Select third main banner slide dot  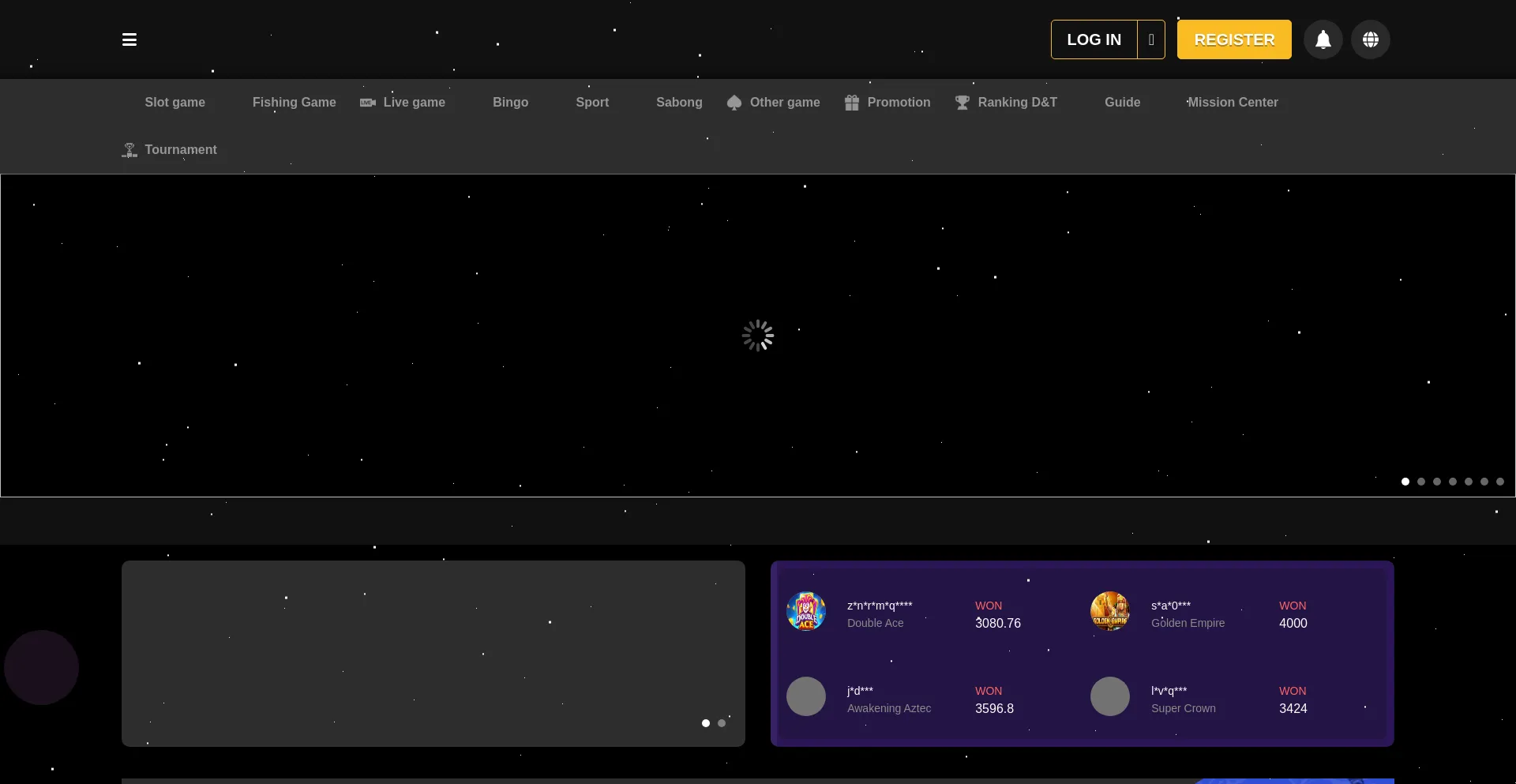pyautogui.click(x=1437, y=482)
